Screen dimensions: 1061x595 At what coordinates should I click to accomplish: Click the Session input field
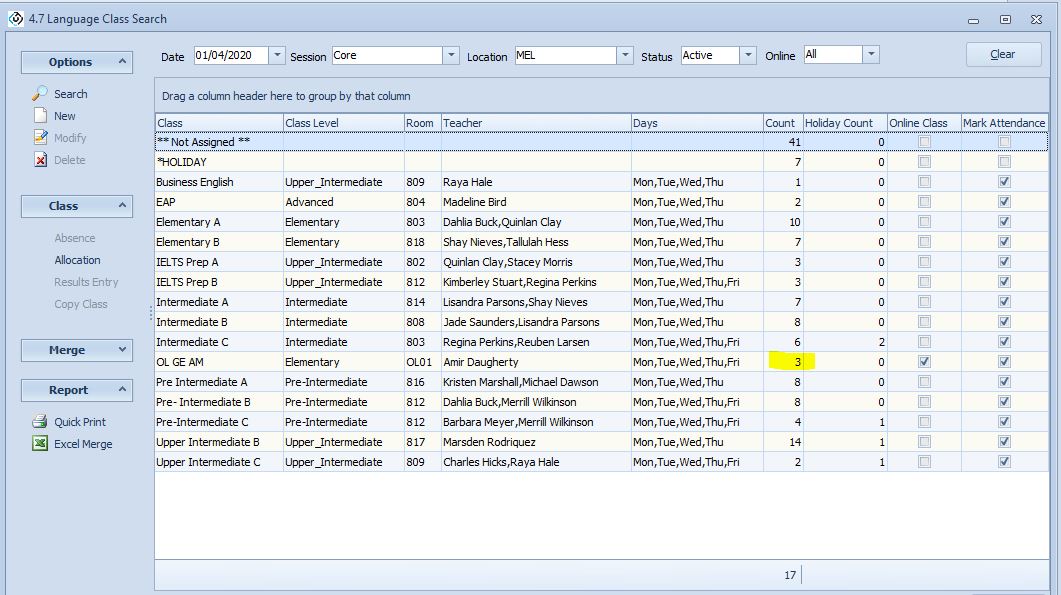point(386,56)
